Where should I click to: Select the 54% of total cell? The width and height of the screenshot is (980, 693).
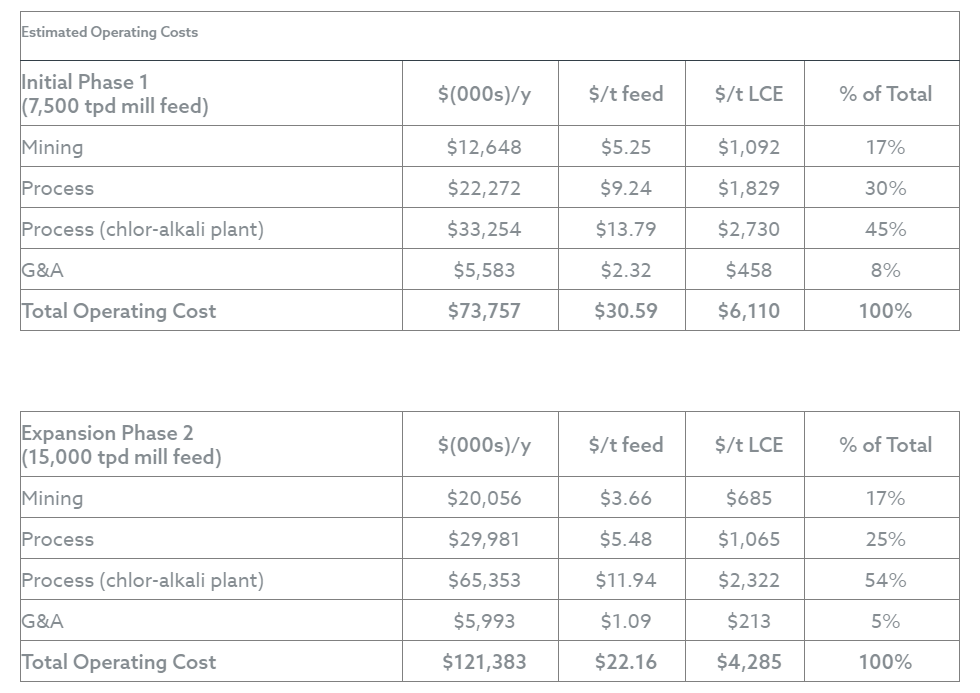(885, 580)
